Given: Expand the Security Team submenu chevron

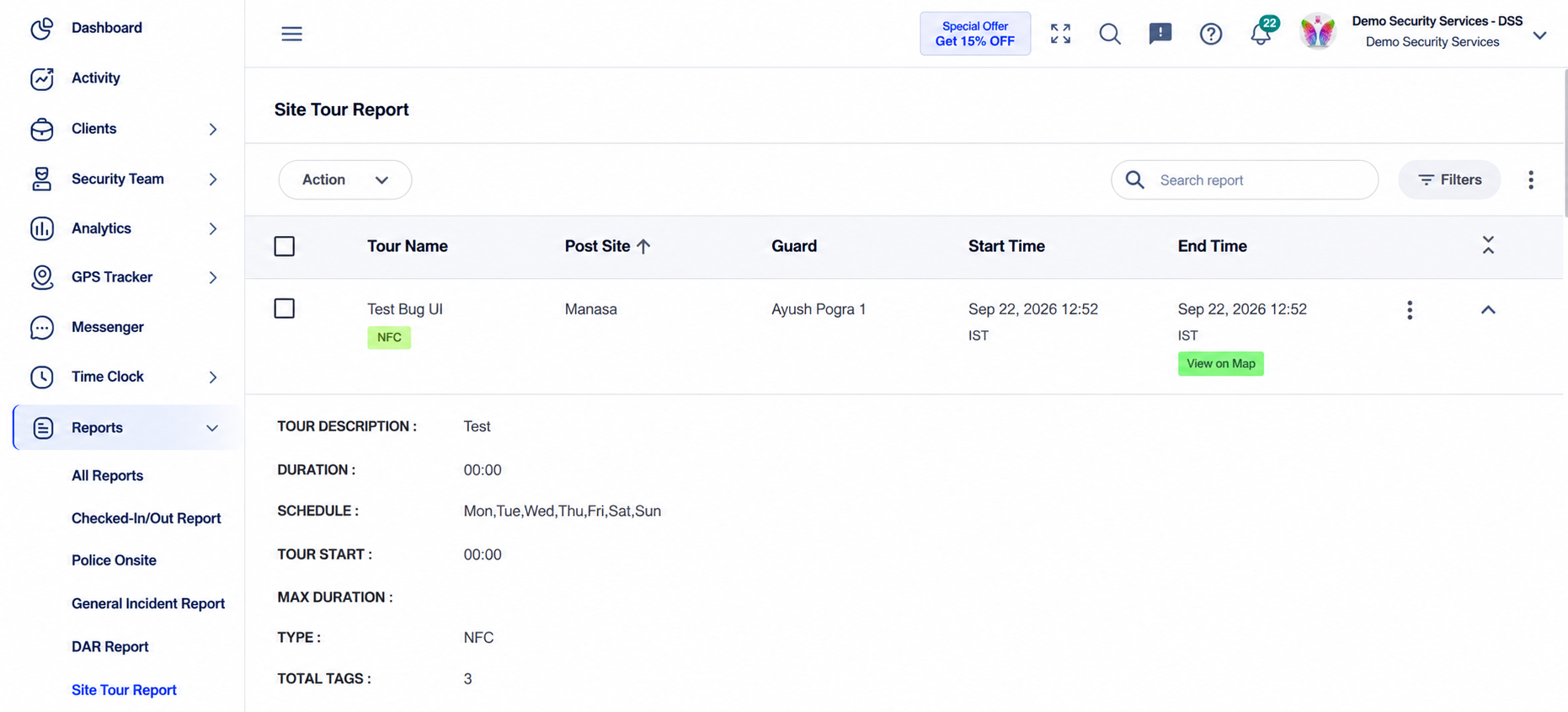Looking at the screenshot, I should (213, 179).
